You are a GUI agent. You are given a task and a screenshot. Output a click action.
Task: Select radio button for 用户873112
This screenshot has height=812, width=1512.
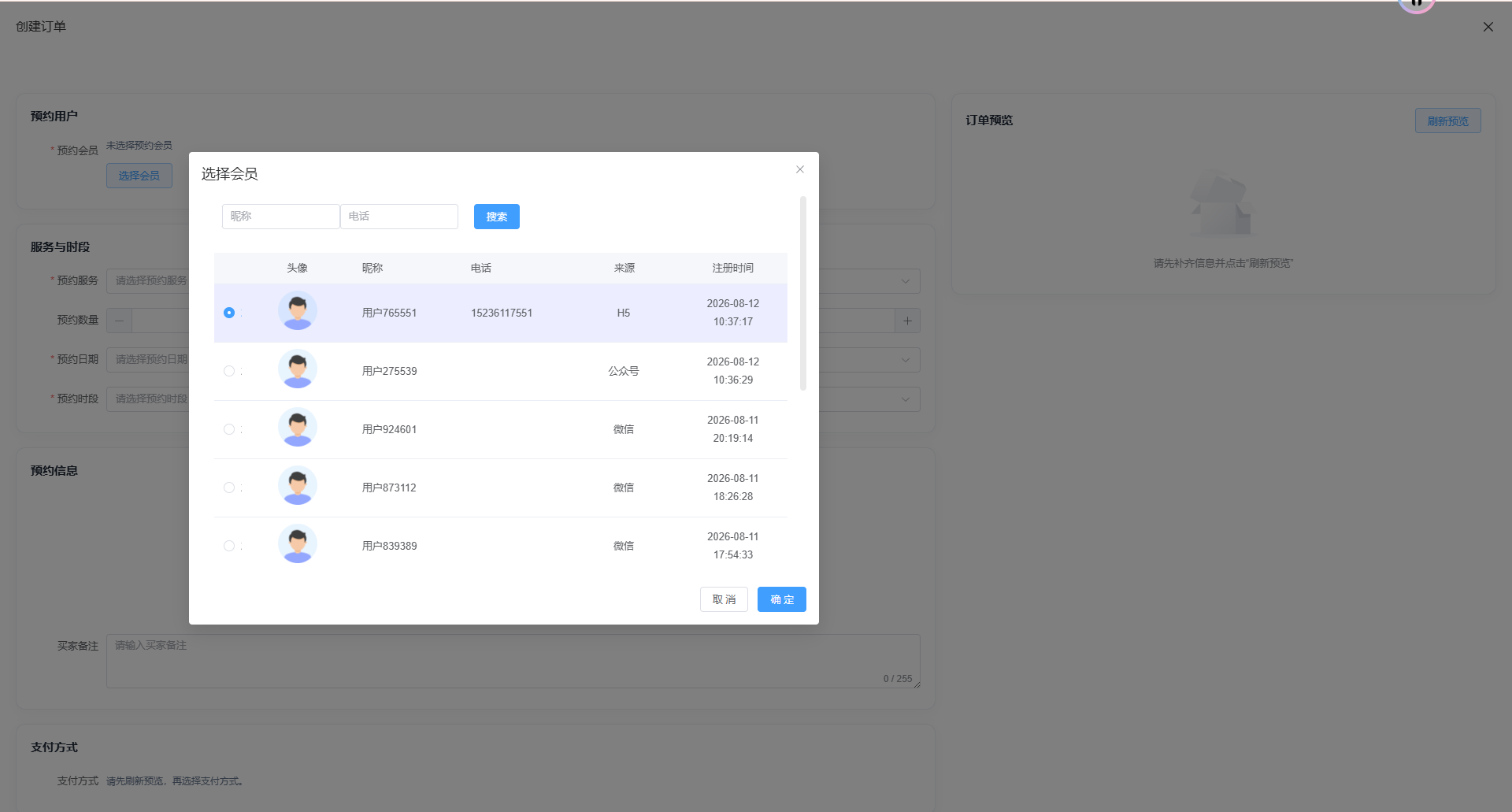click(x=229, y=488)
